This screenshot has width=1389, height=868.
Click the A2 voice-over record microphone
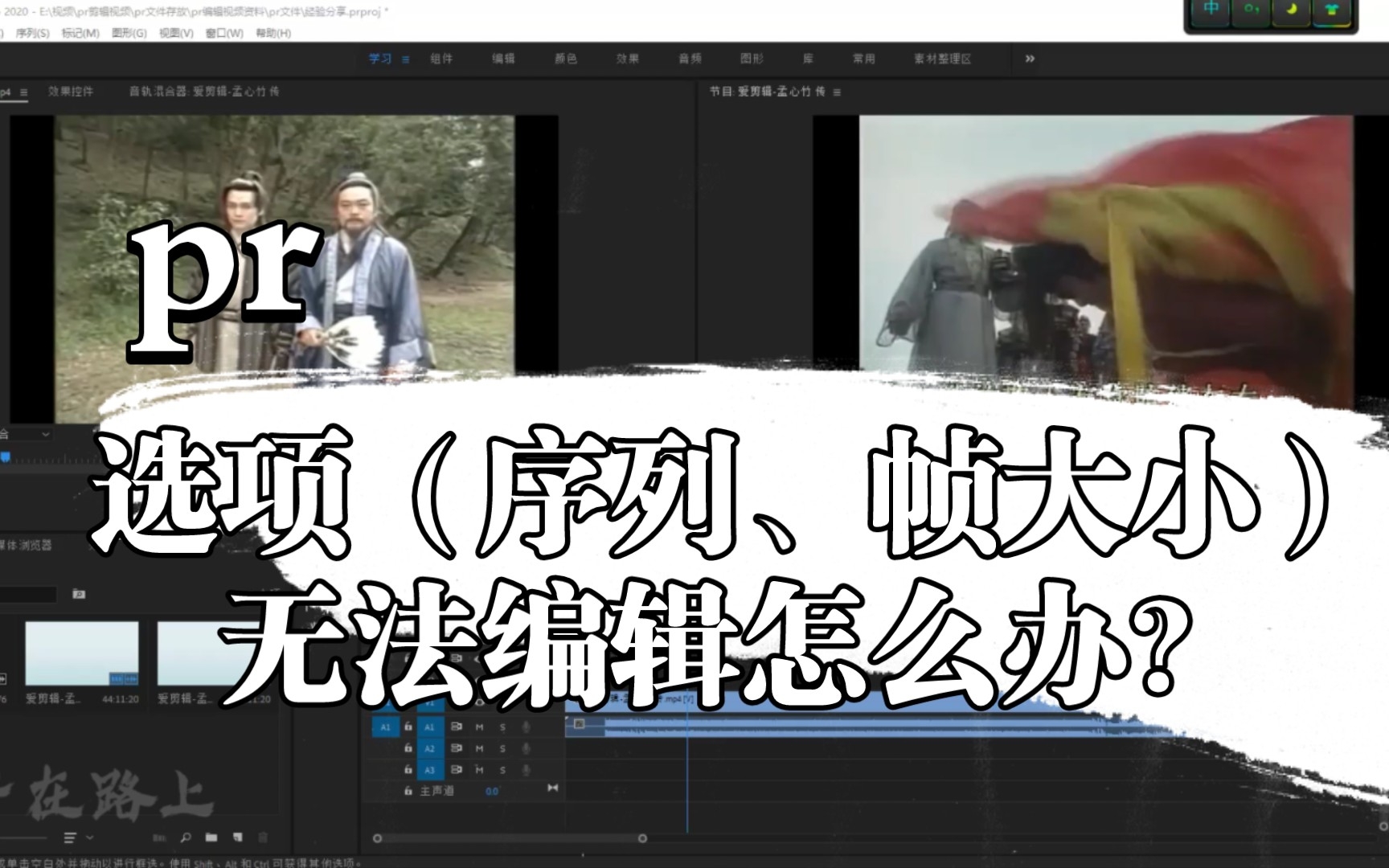click(x=527, y=748)
